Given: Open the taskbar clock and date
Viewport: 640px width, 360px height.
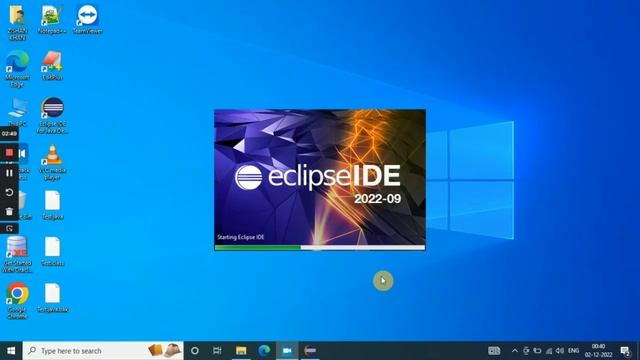Looking at the screenshot, I should click(598, 351).
